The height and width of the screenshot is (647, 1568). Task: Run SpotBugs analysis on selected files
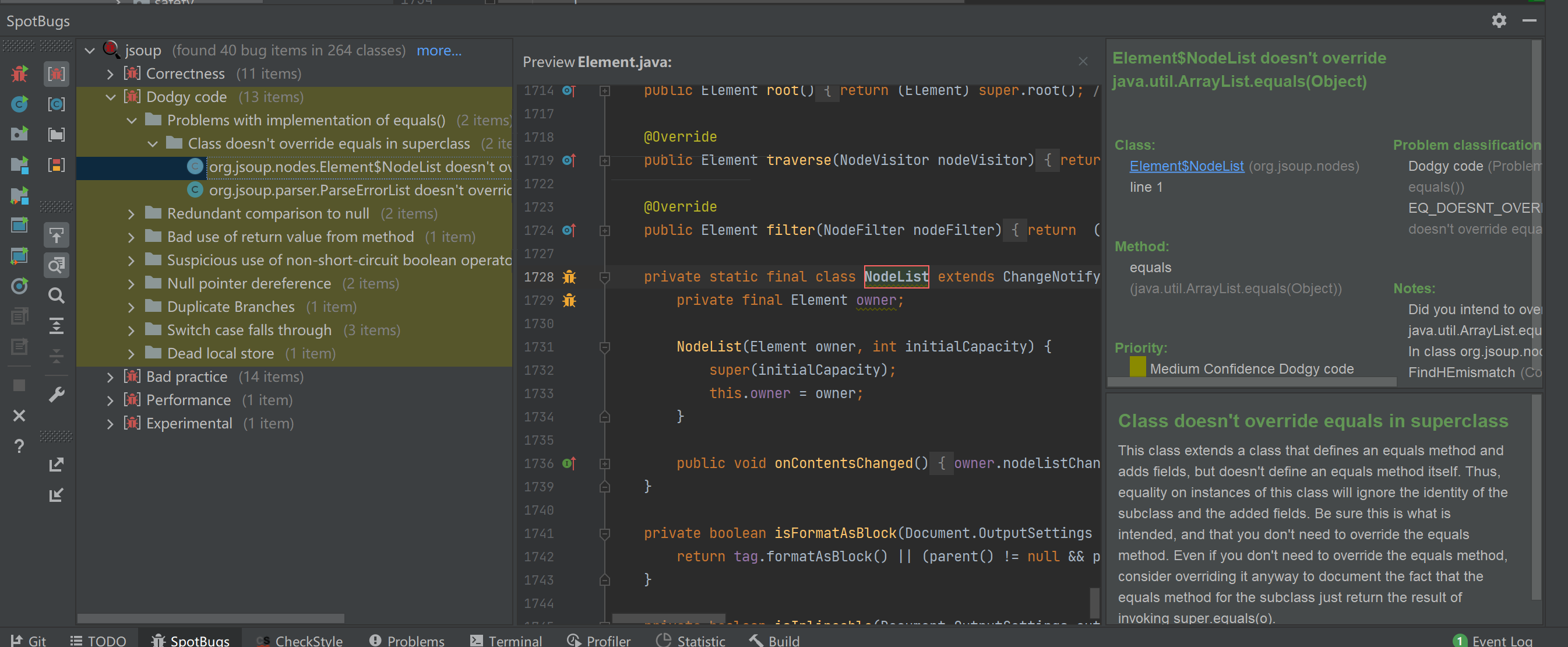(19, 73)
